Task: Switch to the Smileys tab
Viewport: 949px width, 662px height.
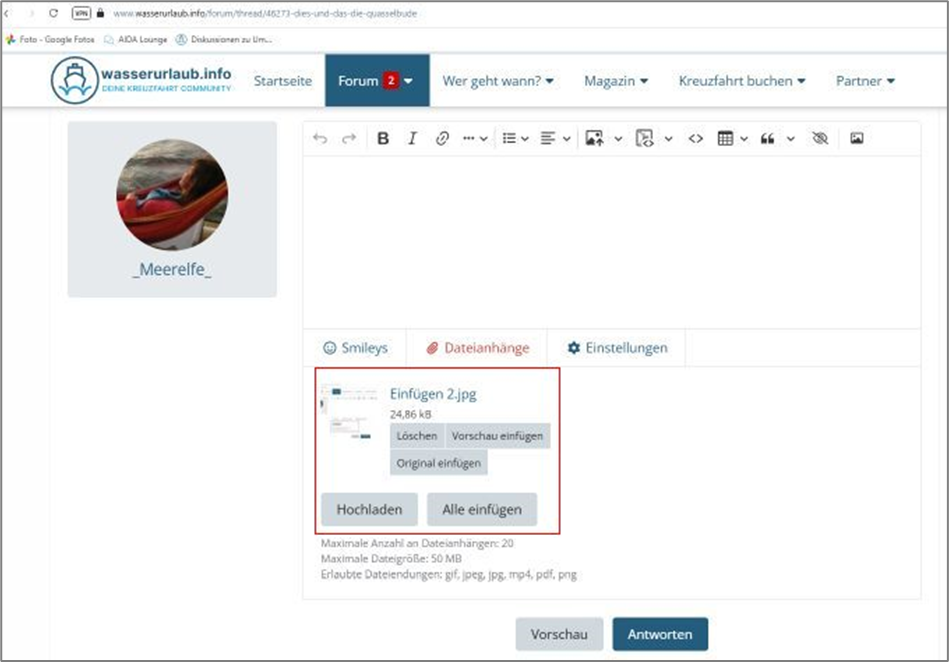Action: pos(355,348)
